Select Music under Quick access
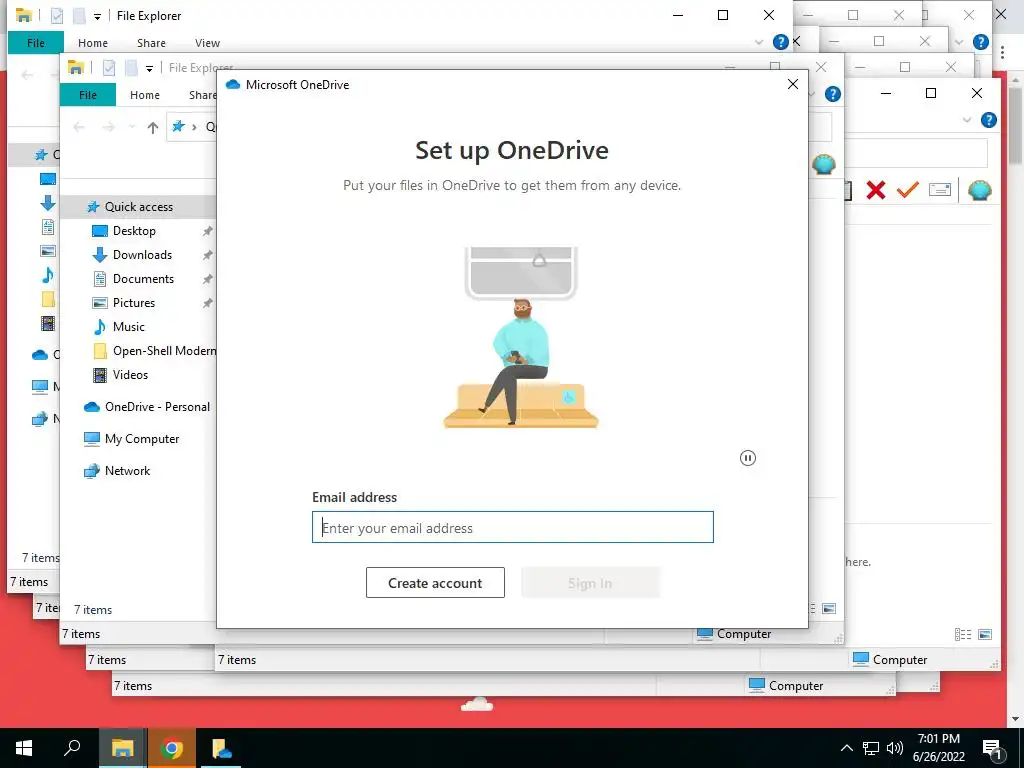Screen dimensions: 1024x768 tap(129, 327)
